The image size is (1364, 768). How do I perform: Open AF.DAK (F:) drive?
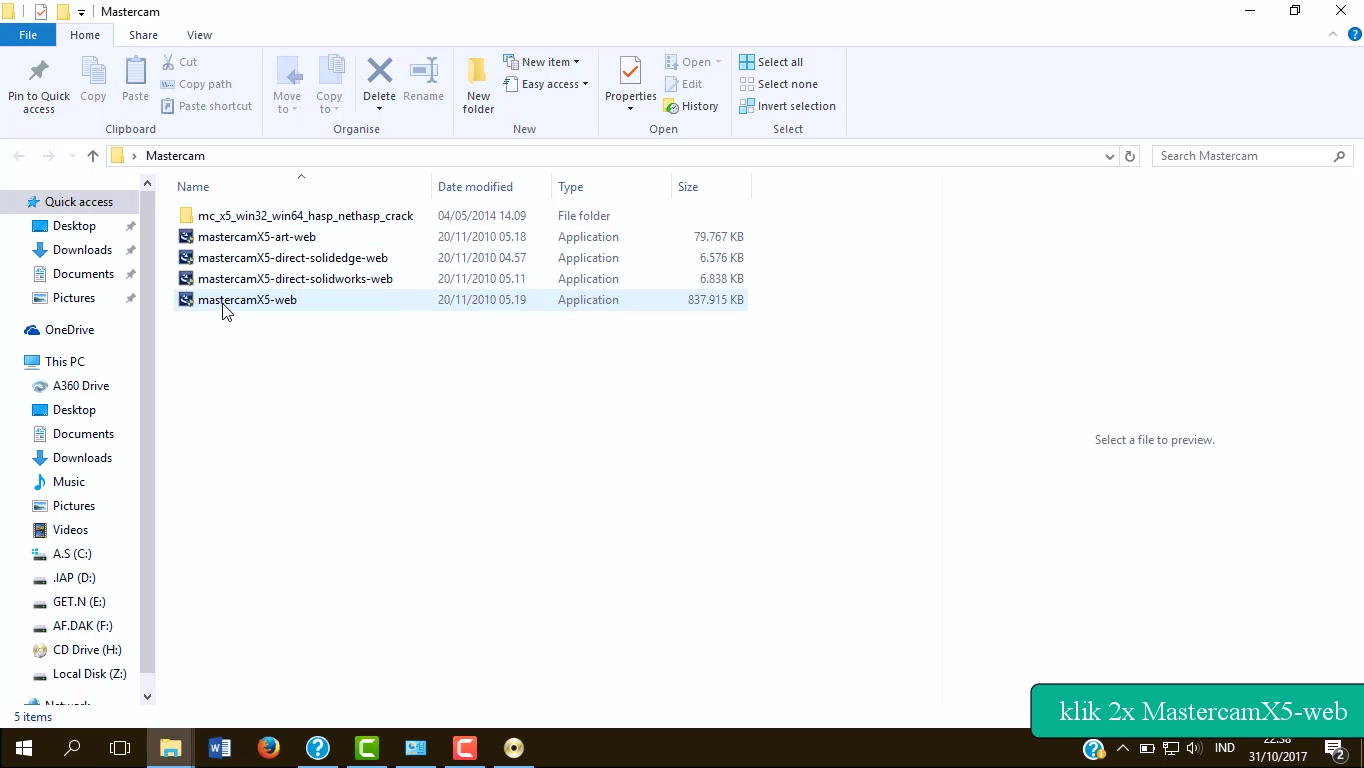pyautogui.click(x=82, y=626)
